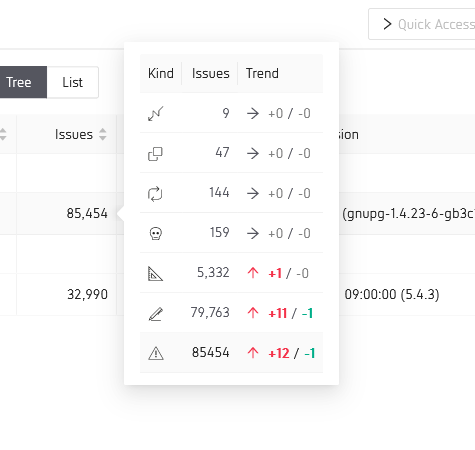Click the cycles icon in the 144-issues row
This screenshot has width=475, height=450.
[x=155, y=194]
